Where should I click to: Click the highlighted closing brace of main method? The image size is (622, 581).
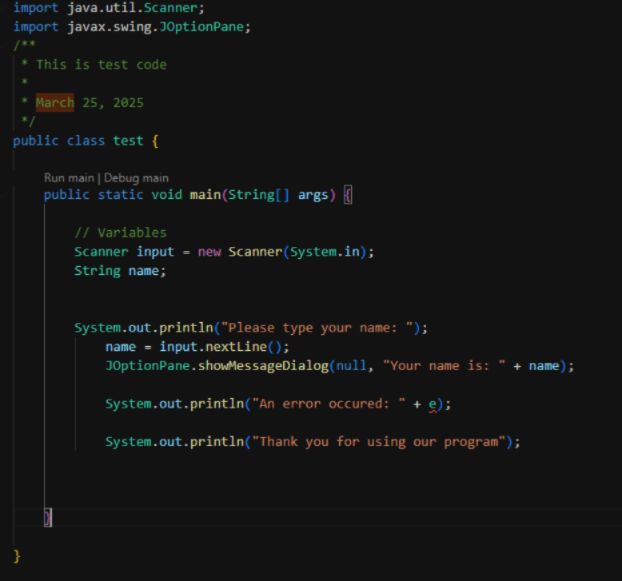48,518
